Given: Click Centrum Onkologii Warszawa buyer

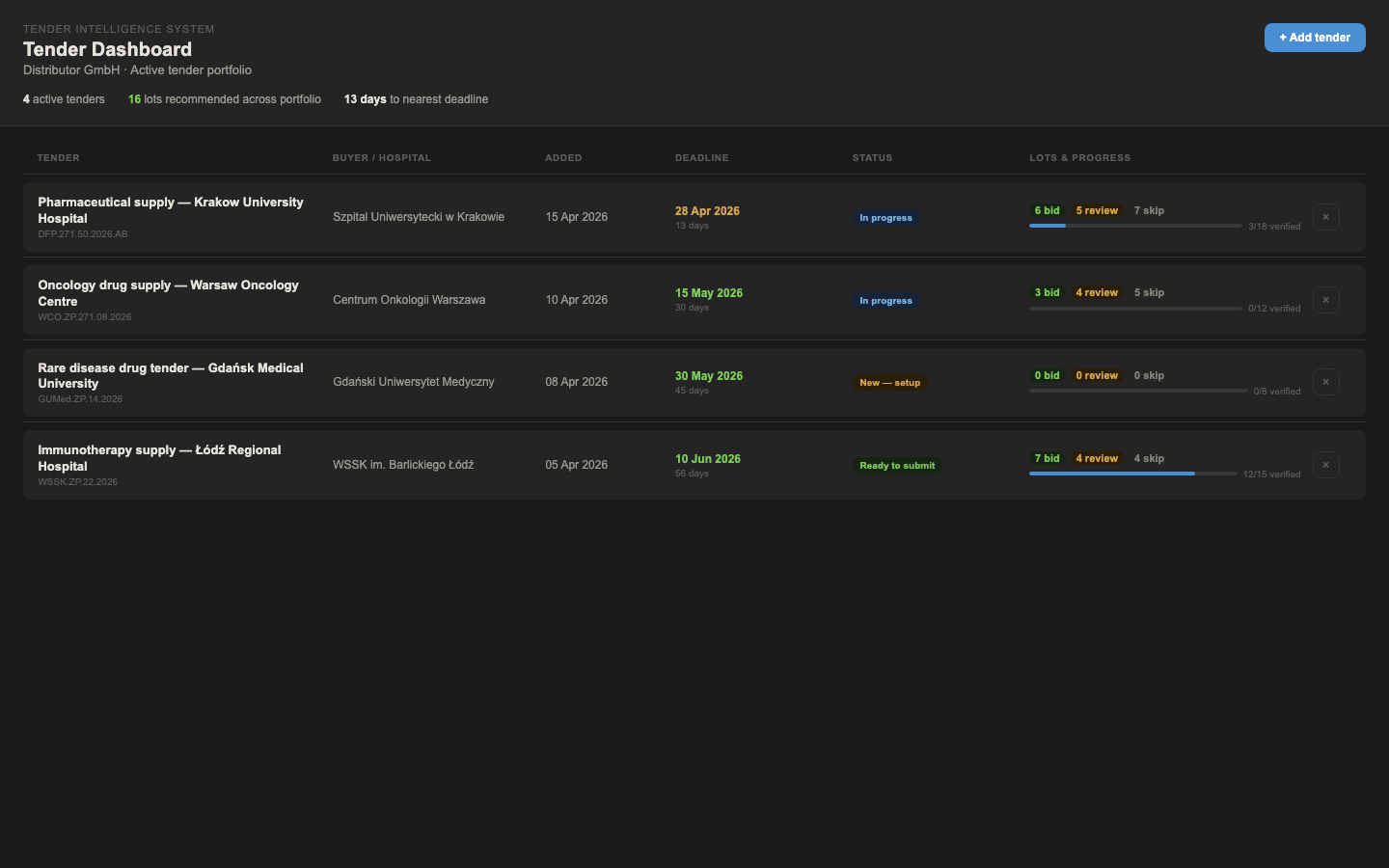Looking at the screenshot, I should point(409,300).
